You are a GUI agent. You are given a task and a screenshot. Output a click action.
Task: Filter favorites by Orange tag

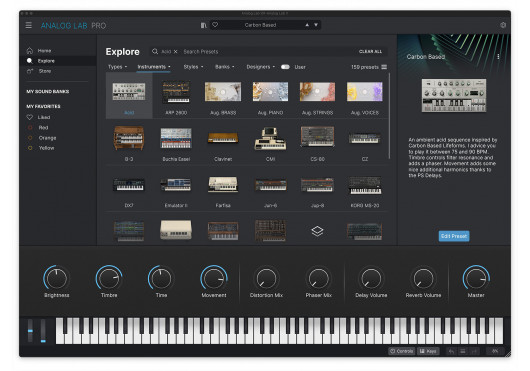pos(42,138)
